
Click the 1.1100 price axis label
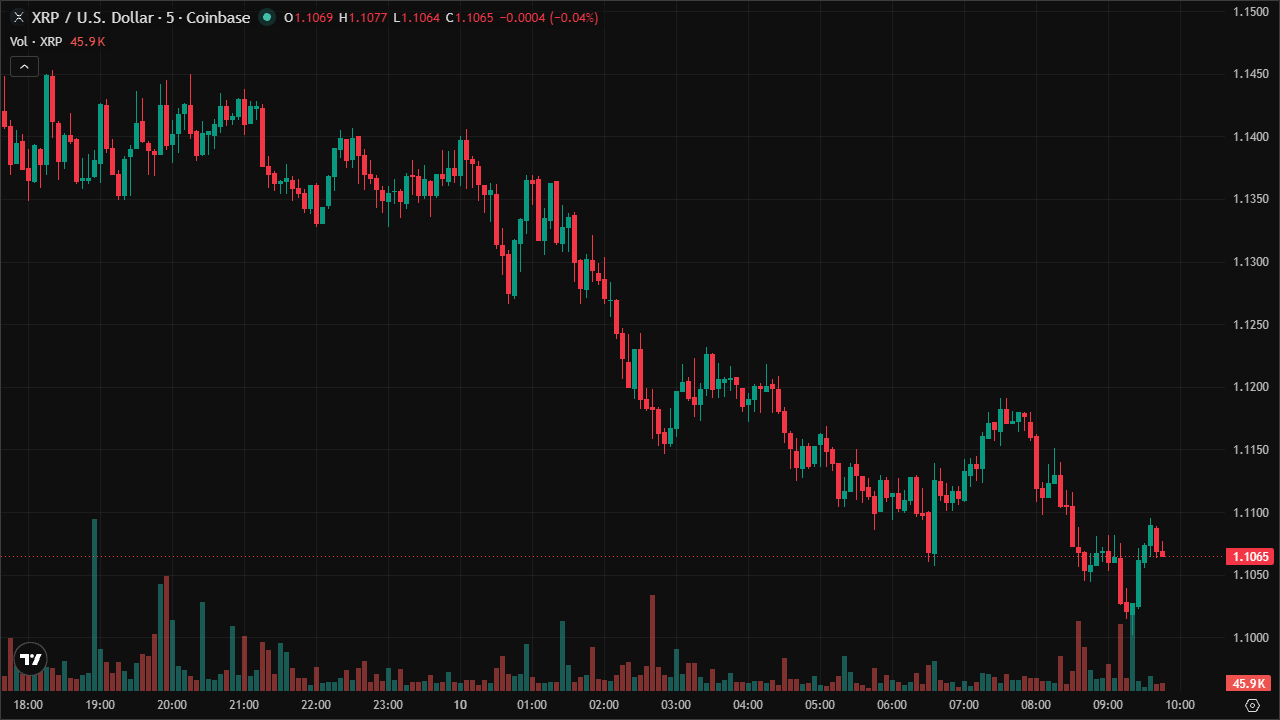point(1250,512)
